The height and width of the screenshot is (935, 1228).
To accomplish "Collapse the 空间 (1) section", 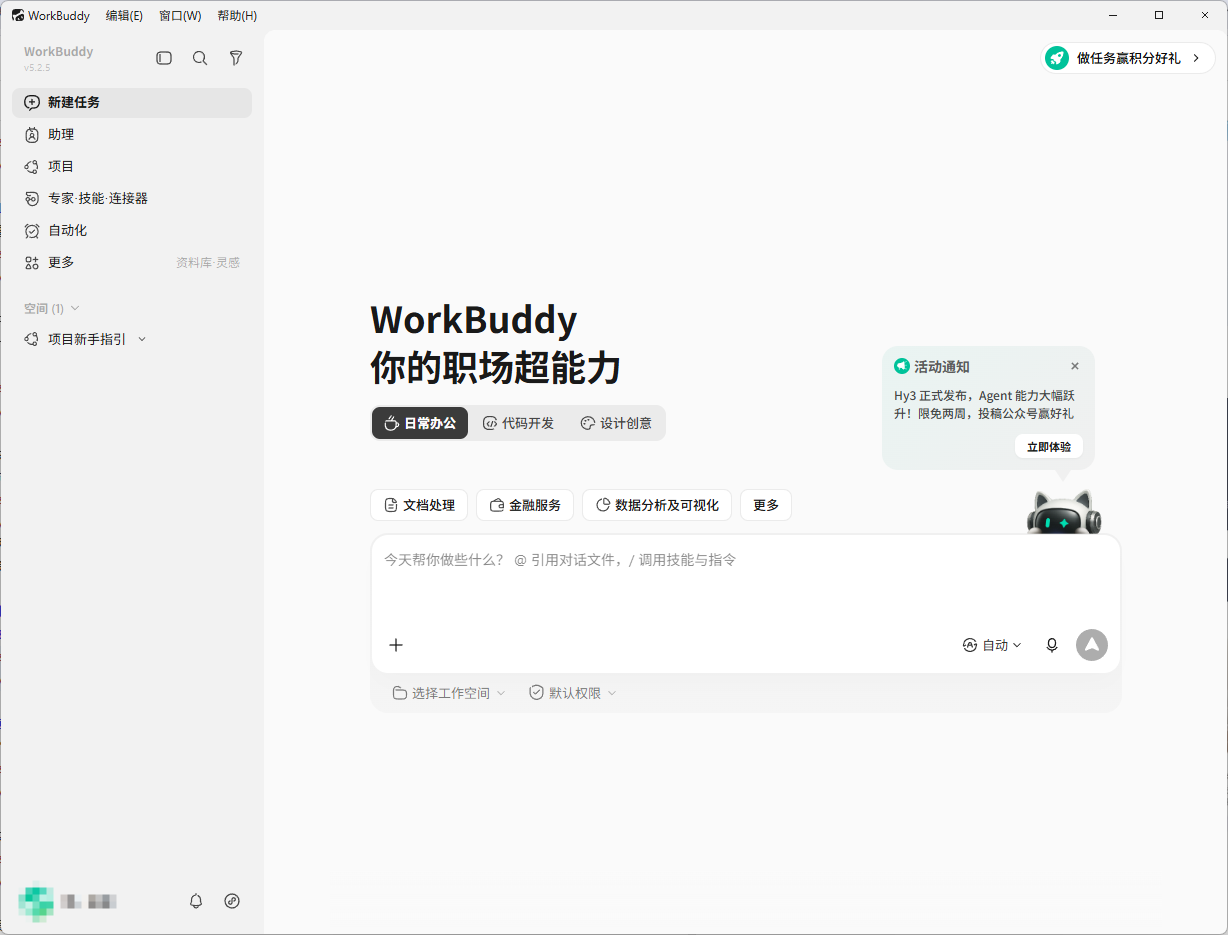I will pos(51,308).
